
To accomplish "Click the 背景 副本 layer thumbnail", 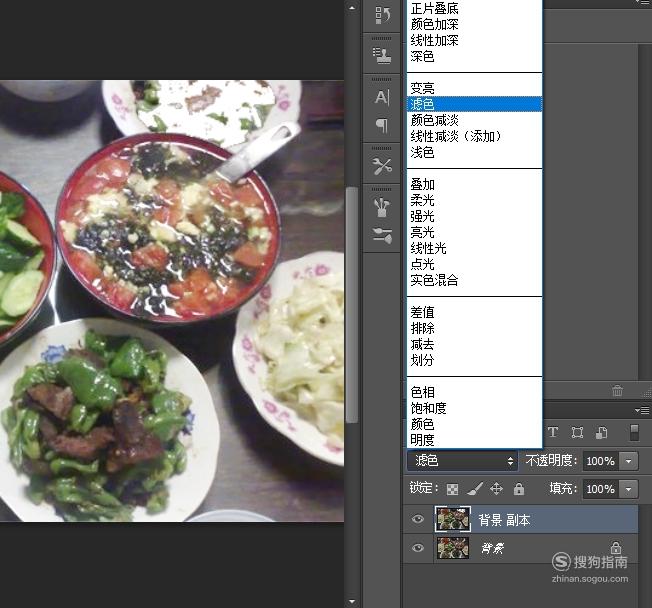I will (x=453, y=519).
